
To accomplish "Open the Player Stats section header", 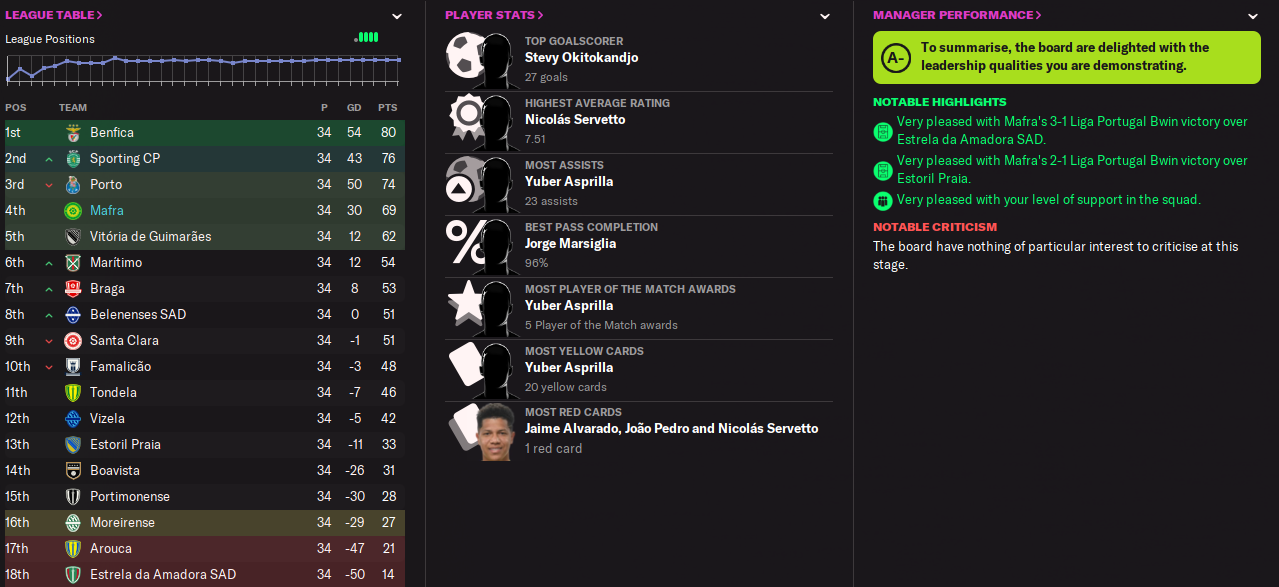I will click(x=494, y=15).
